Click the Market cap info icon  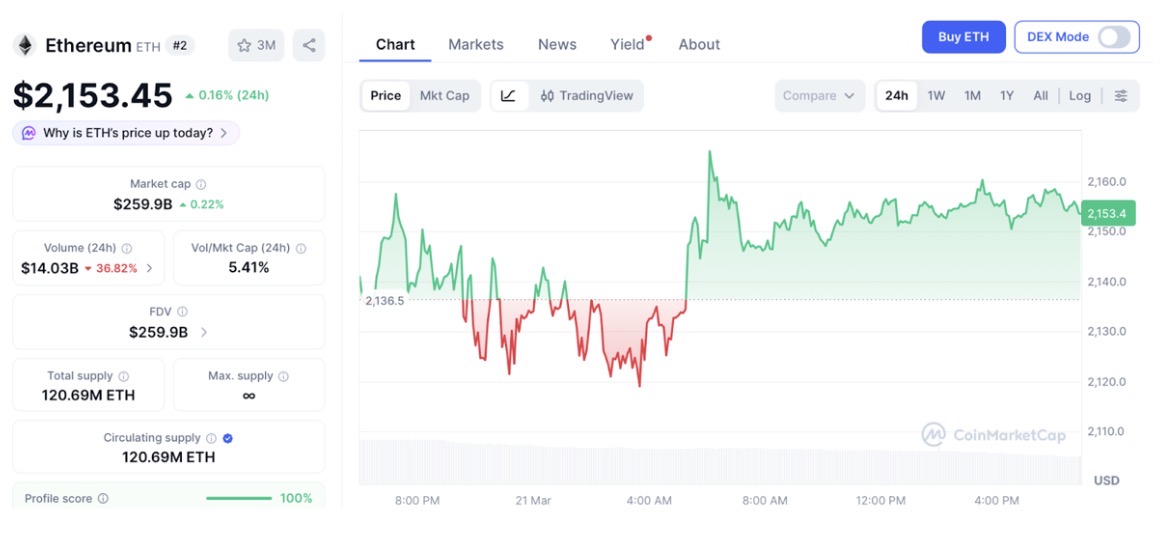point(201,185)
